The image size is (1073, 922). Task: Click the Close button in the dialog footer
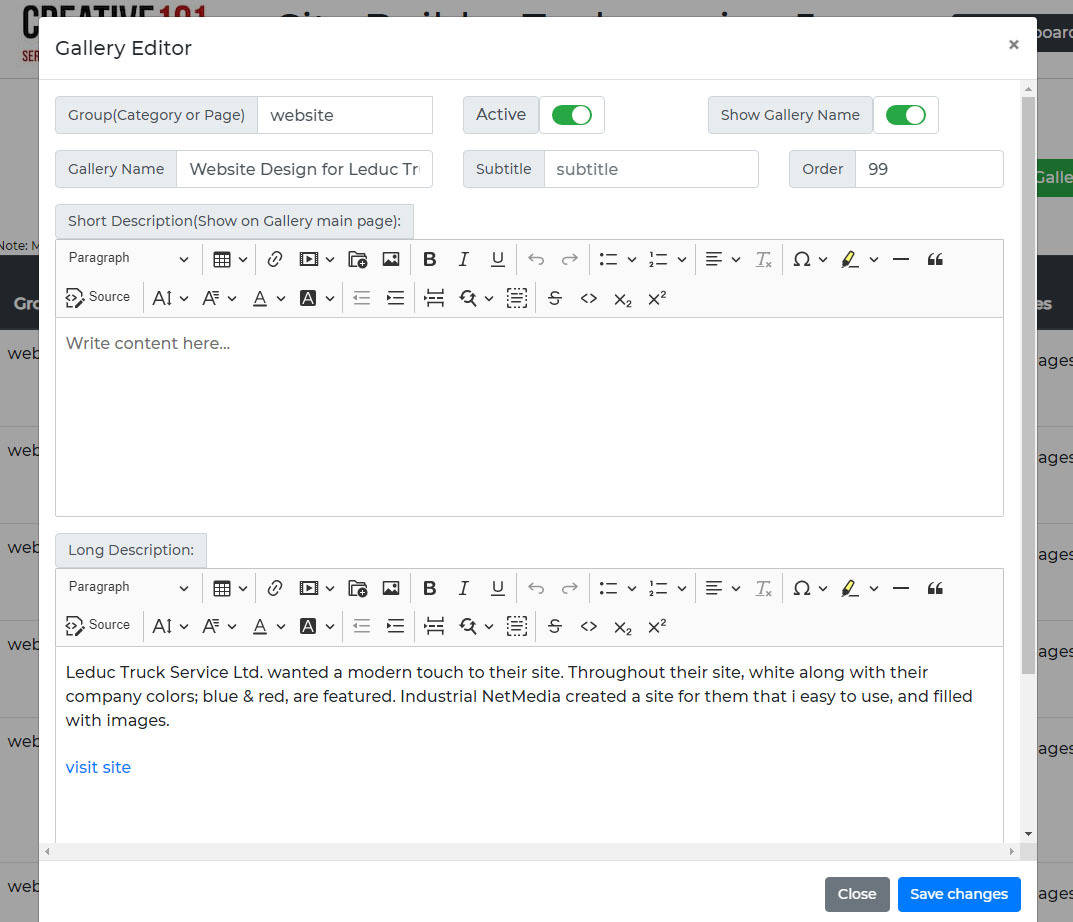pyautogui.click(x=857, y=894)
